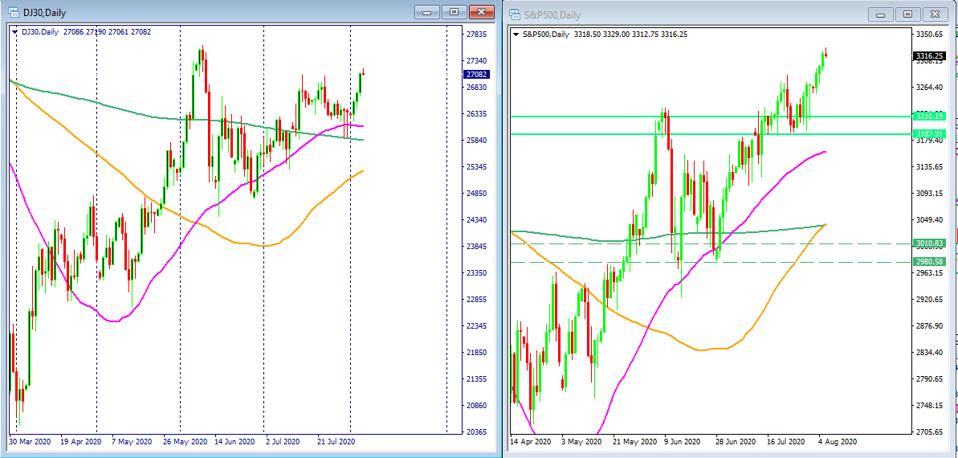Maximize the DJ30 chart window
The image size is (958, 458).
(453, 13)
